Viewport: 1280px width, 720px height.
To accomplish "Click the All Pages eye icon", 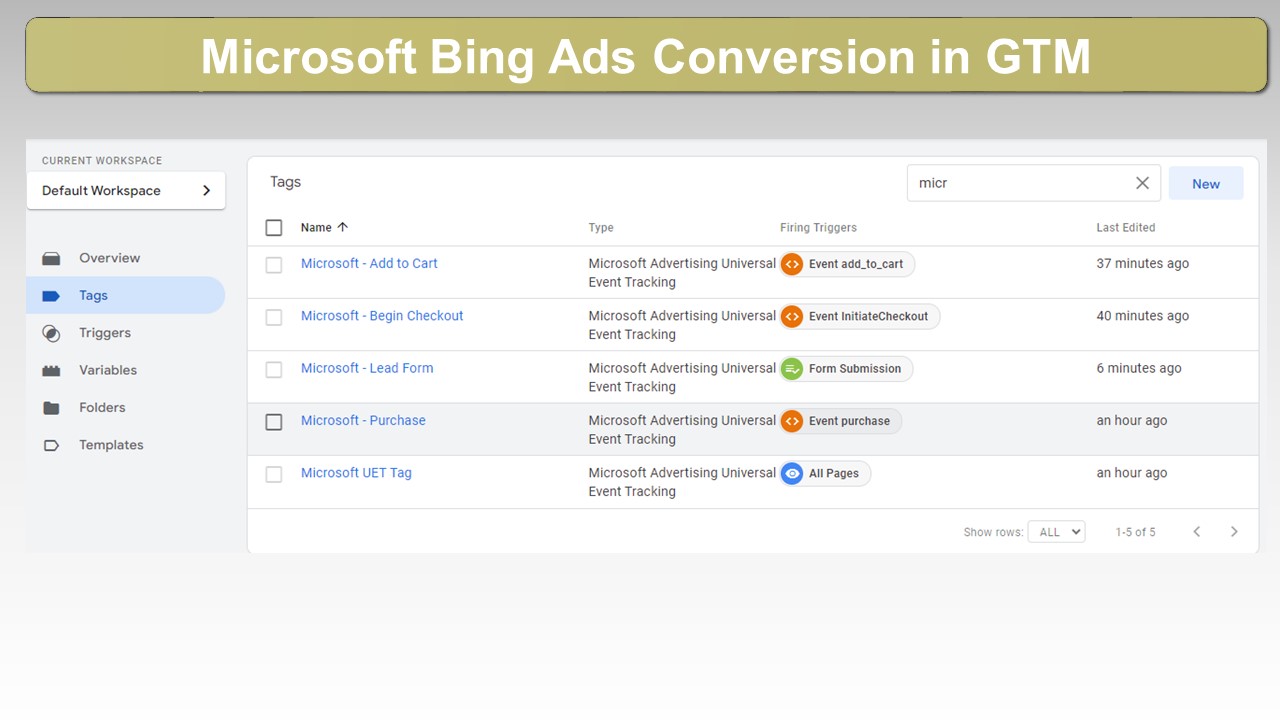I will click(792, 474).
